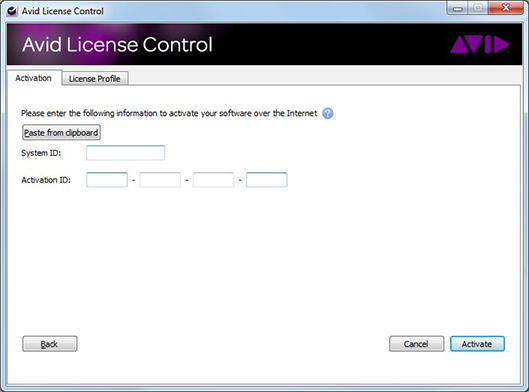The width and height of the screenshot is (529, 392).
Task: Click the blue help question mark icon
Action: 328,113
